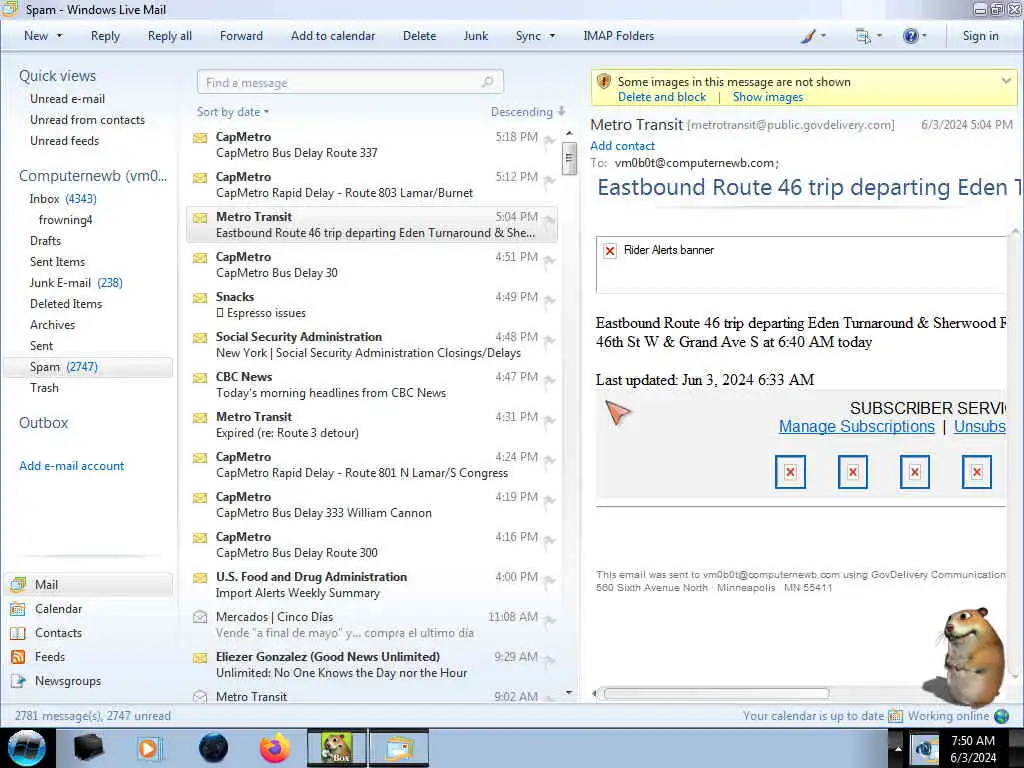The width and height of the screenshot is (1024, 768).
Task: Click the calendar status icon in status bar
Action: [895, 716]
